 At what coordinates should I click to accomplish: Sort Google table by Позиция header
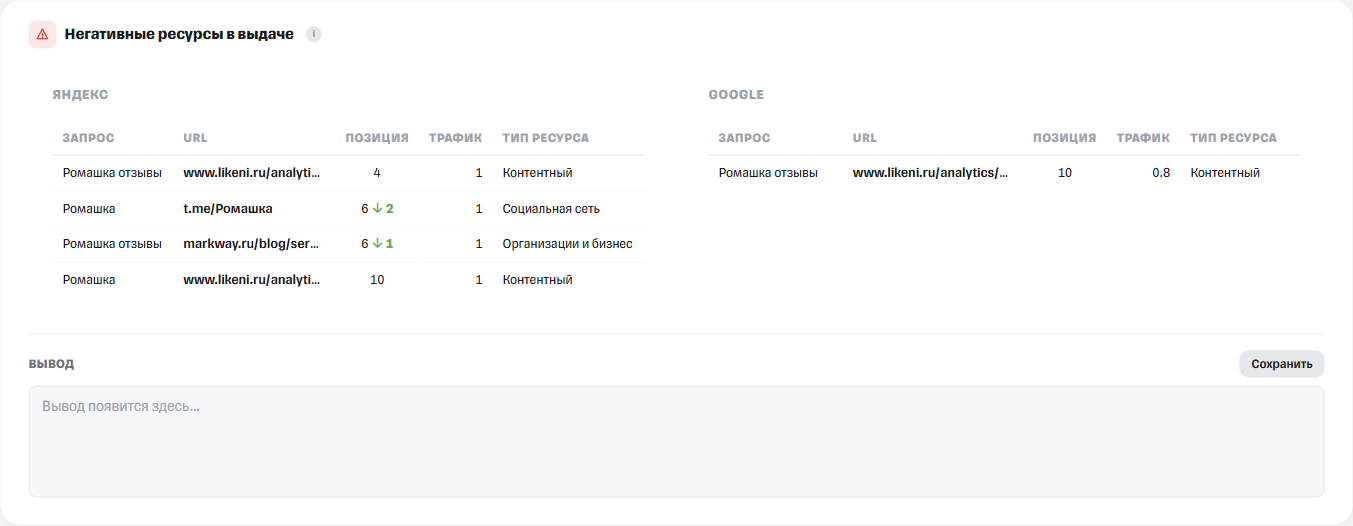pyautogui.click(x=1065, y=138)
